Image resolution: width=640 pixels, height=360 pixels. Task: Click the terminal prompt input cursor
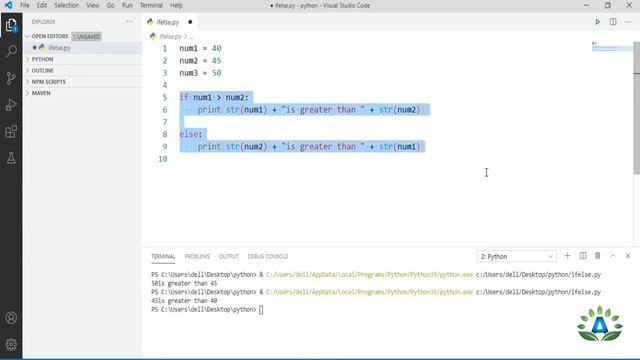pos(261,310)
